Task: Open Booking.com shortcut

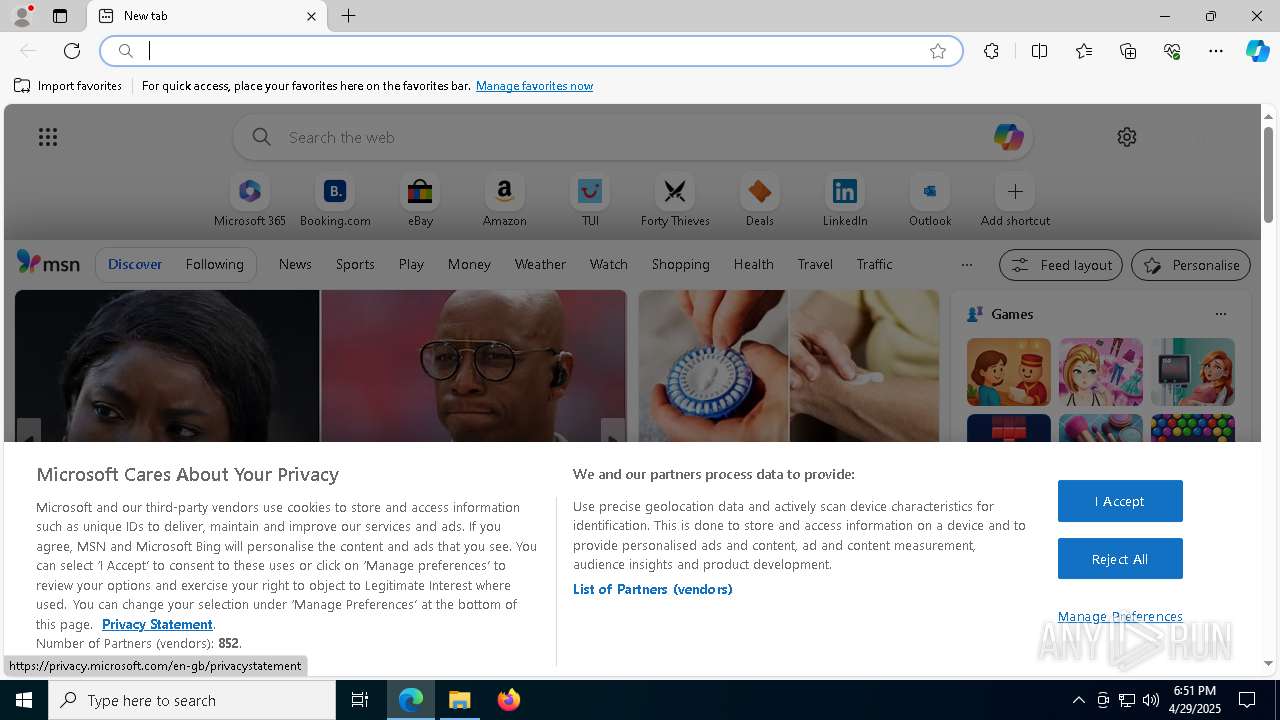Action: click(335, 201)
